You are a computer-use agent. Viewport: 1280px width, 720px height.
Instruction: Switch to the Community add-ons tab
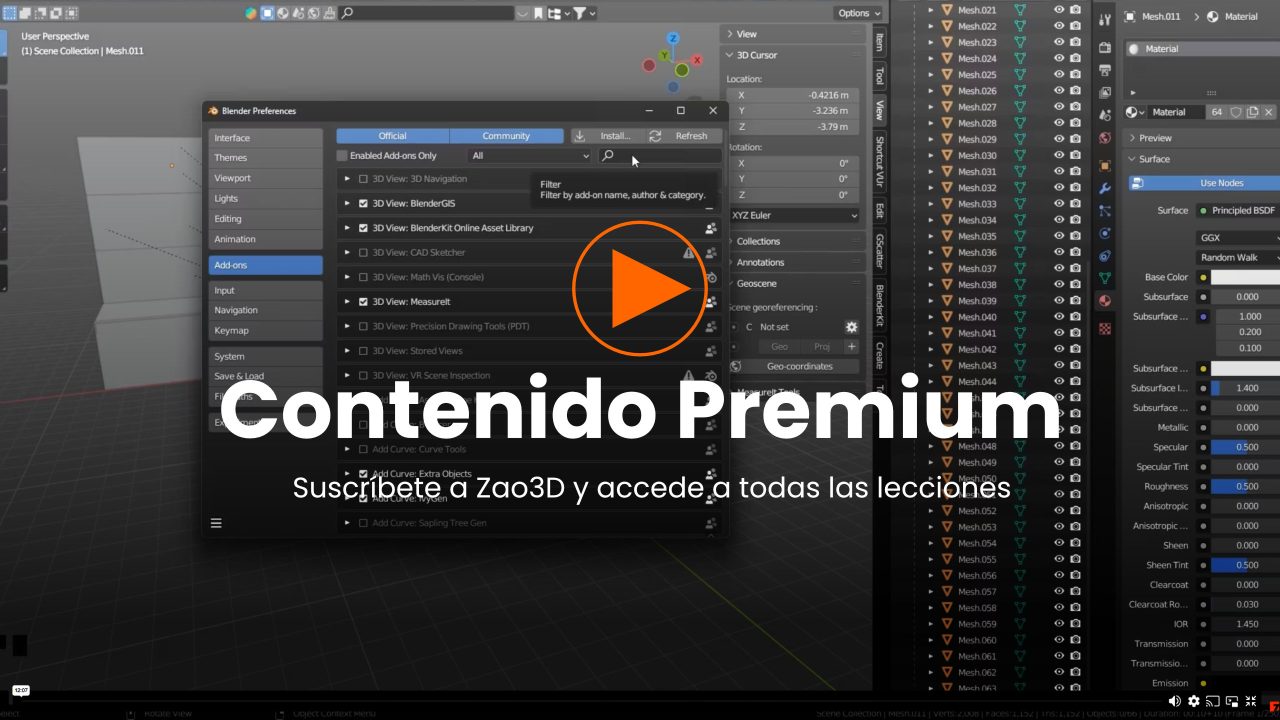click(508, 135)
